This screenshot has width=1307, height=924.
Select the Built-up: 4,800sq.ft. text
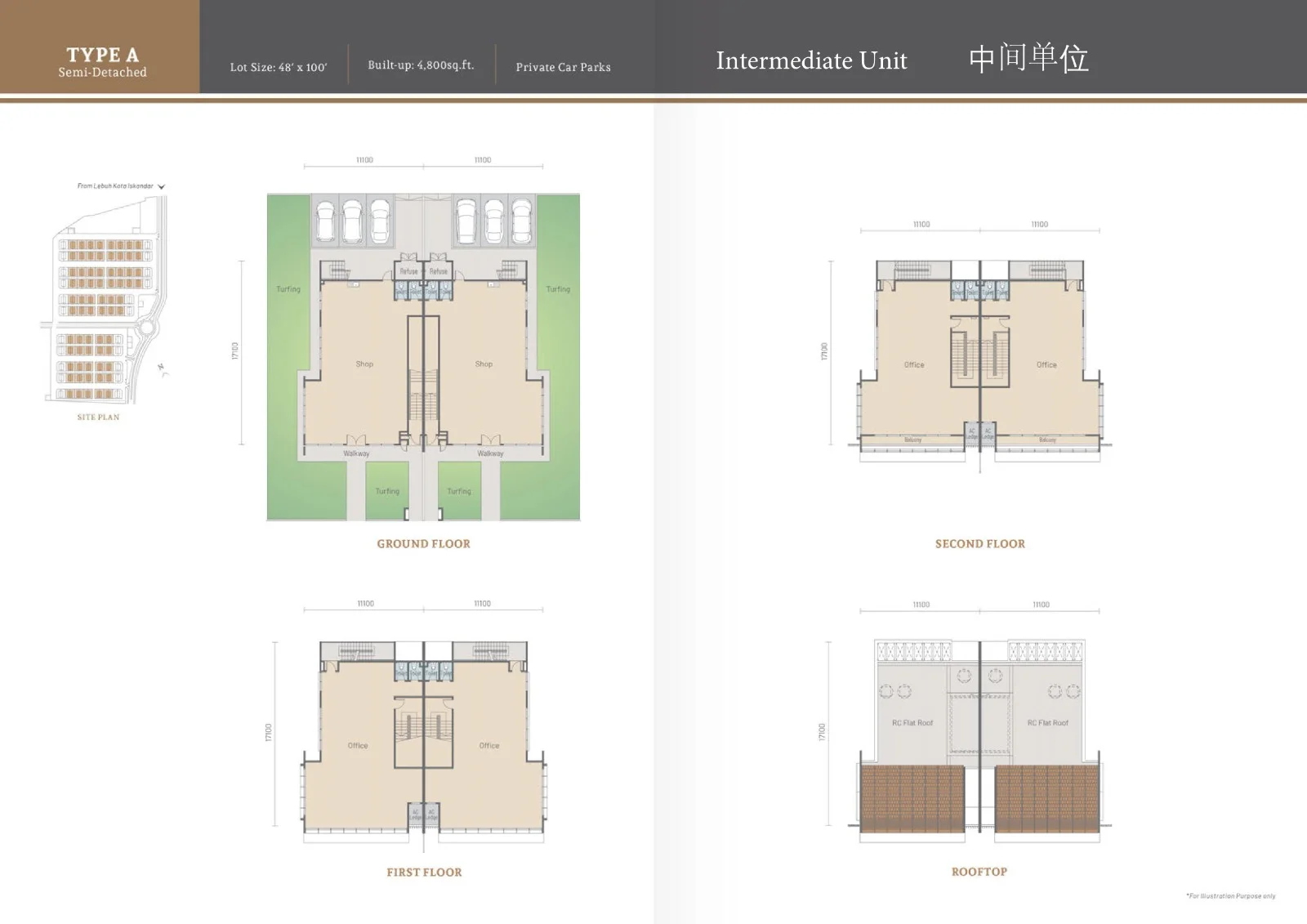[x=421, y=65]
